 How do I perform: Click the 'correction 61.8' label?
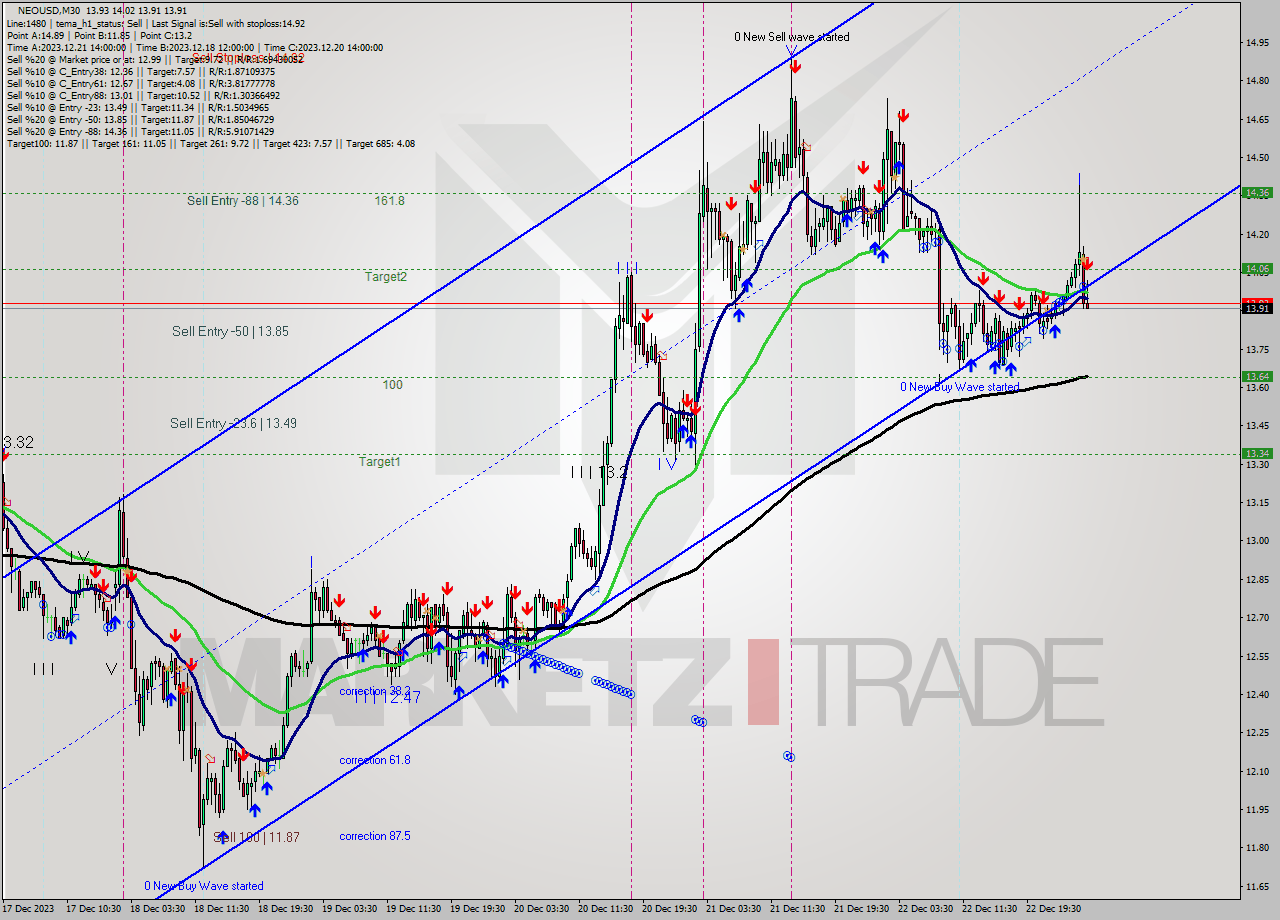tap(374, 761)
